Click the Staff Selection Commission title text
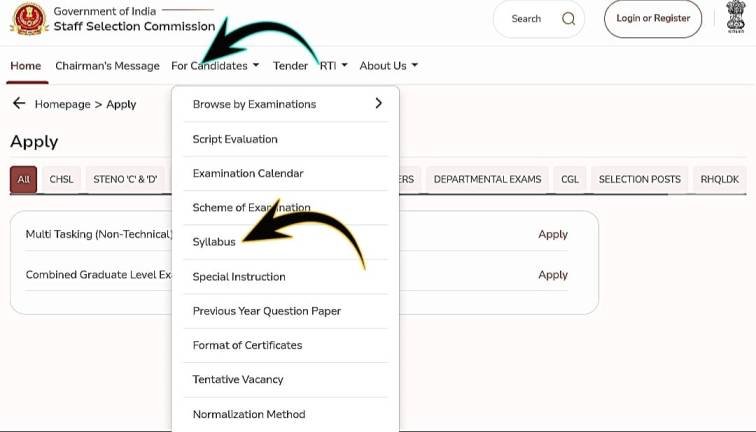Screen dimensions: 756x432 tap(135, 26)
